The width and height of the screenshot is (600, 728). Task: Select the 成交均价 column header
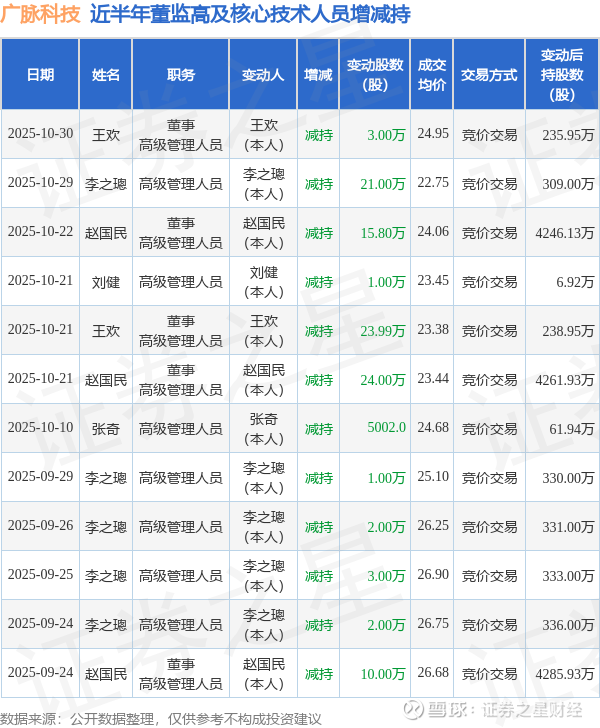click(x=432, y=75)
